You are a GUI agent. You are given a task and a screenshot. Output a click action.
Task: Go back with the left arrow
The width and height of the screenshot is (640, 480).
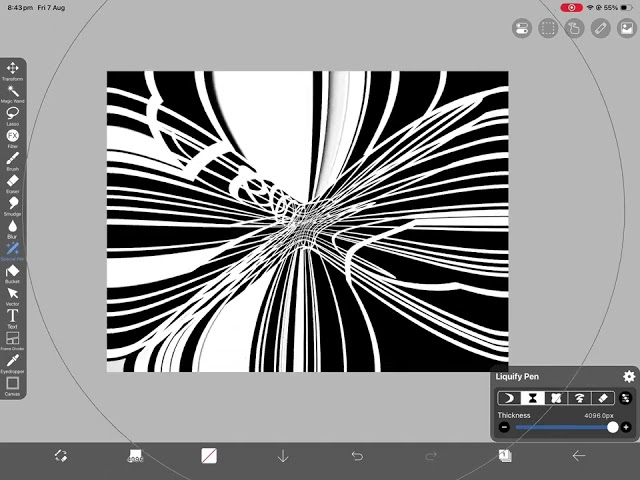point(579,456)
